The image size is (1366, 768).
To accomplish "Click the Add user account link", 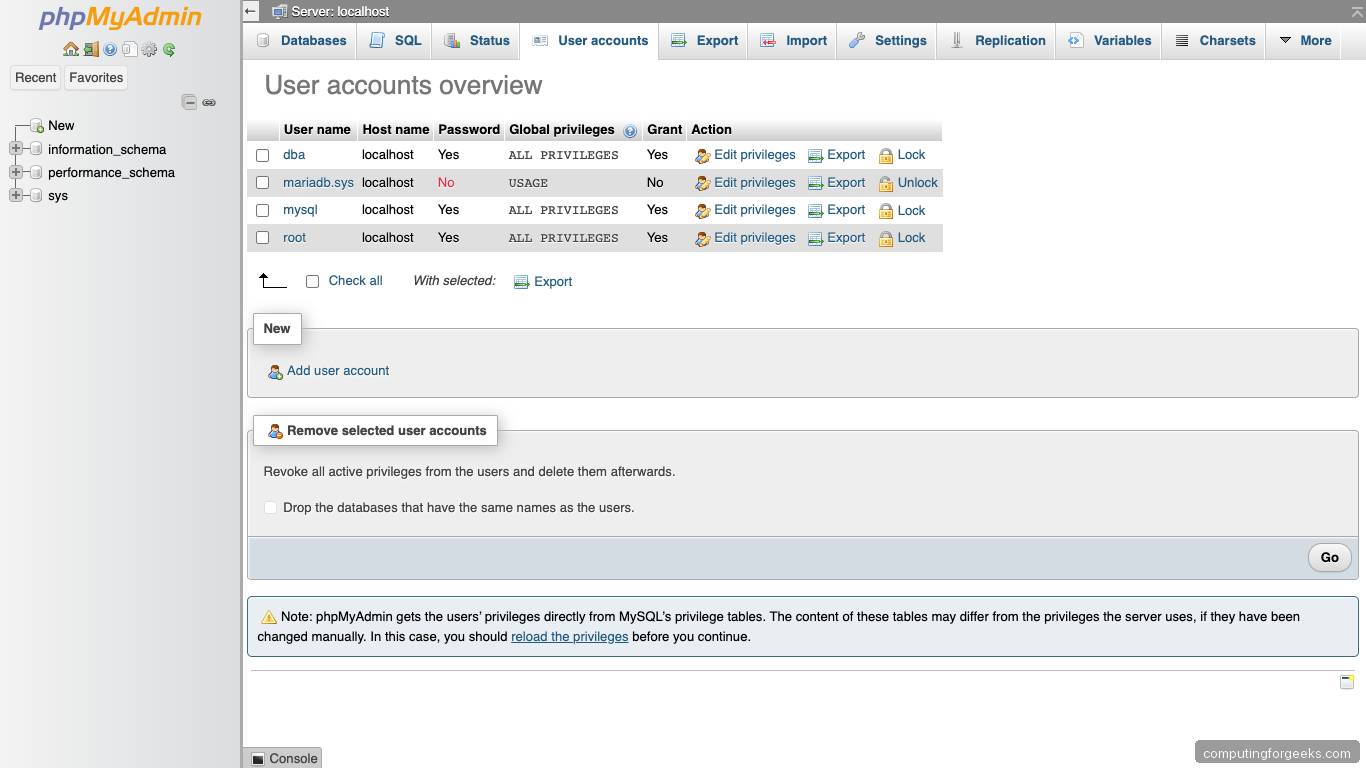I will click(337, 370).
